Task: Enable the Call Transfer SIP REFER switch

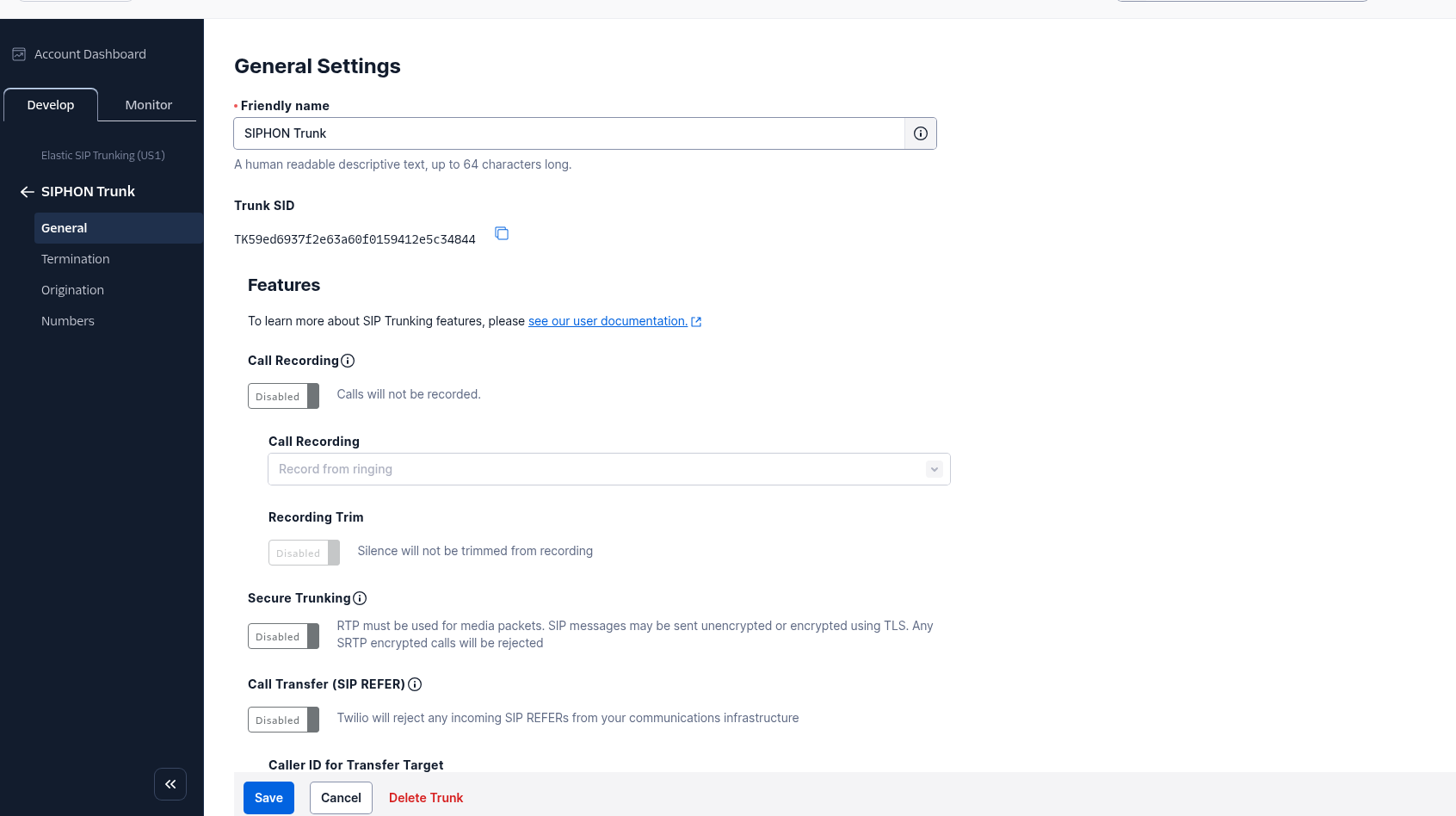Action: (283, 720)
